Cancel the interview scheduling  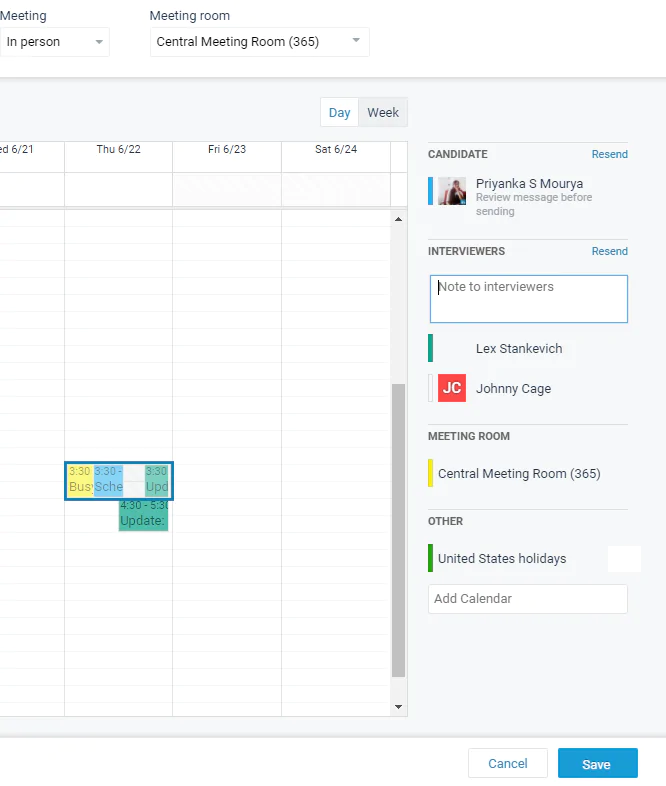[x=508, y=763]
